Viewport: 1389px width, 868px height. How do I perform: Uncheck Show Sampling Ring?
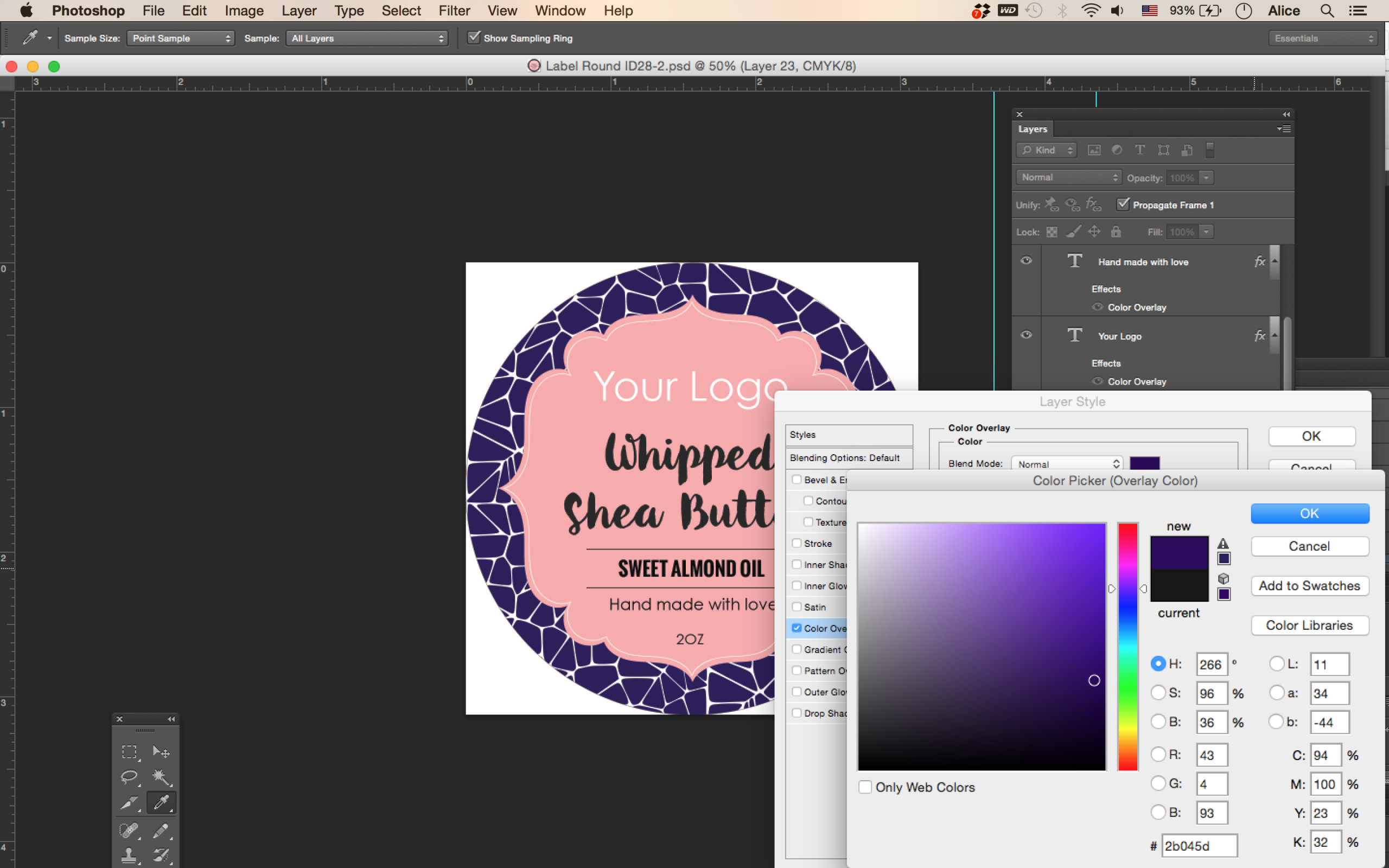coord(474,37)
